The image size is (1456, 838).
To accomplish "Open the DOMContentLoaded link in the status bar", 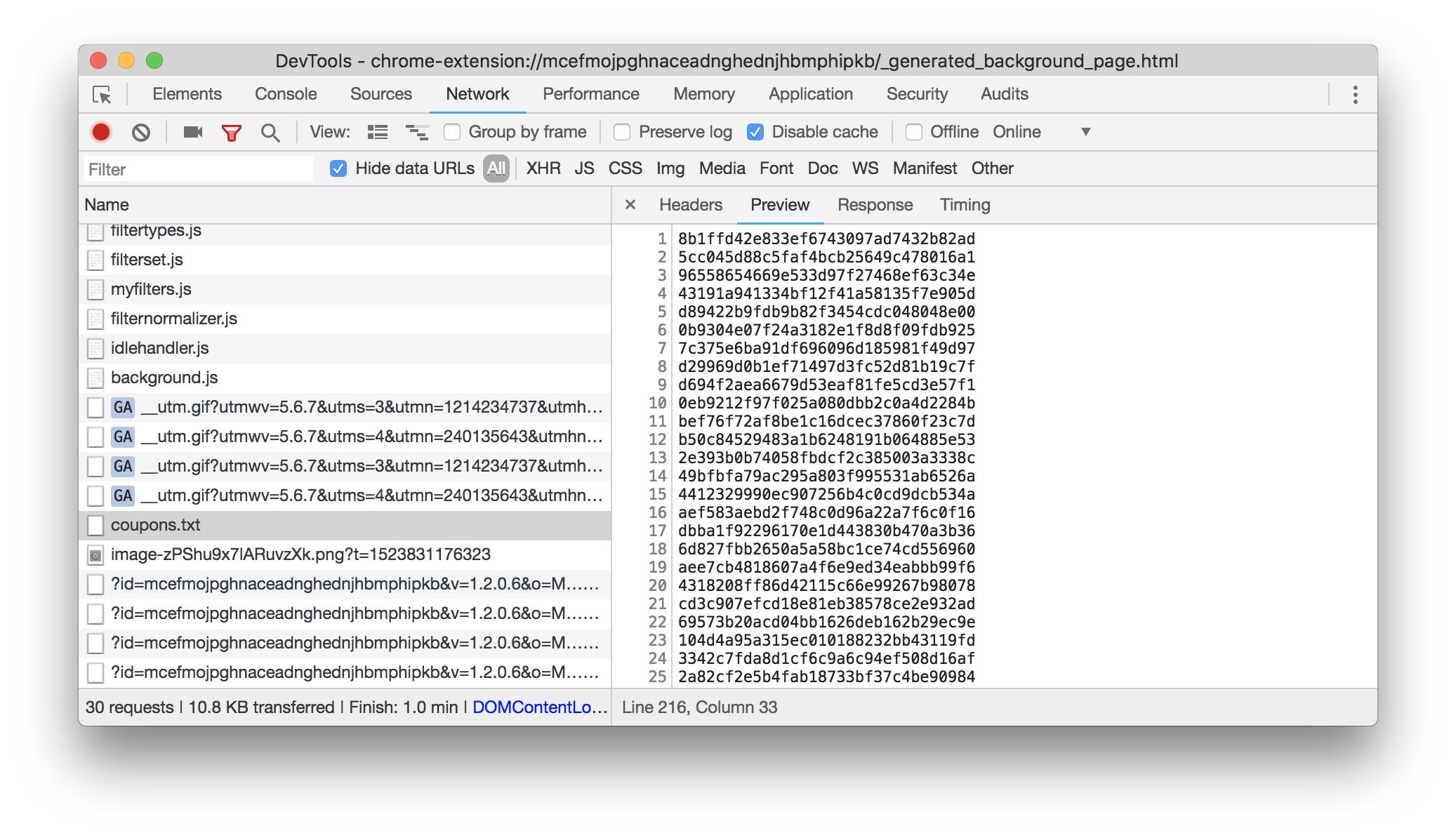I will click(x=539, y=707).
